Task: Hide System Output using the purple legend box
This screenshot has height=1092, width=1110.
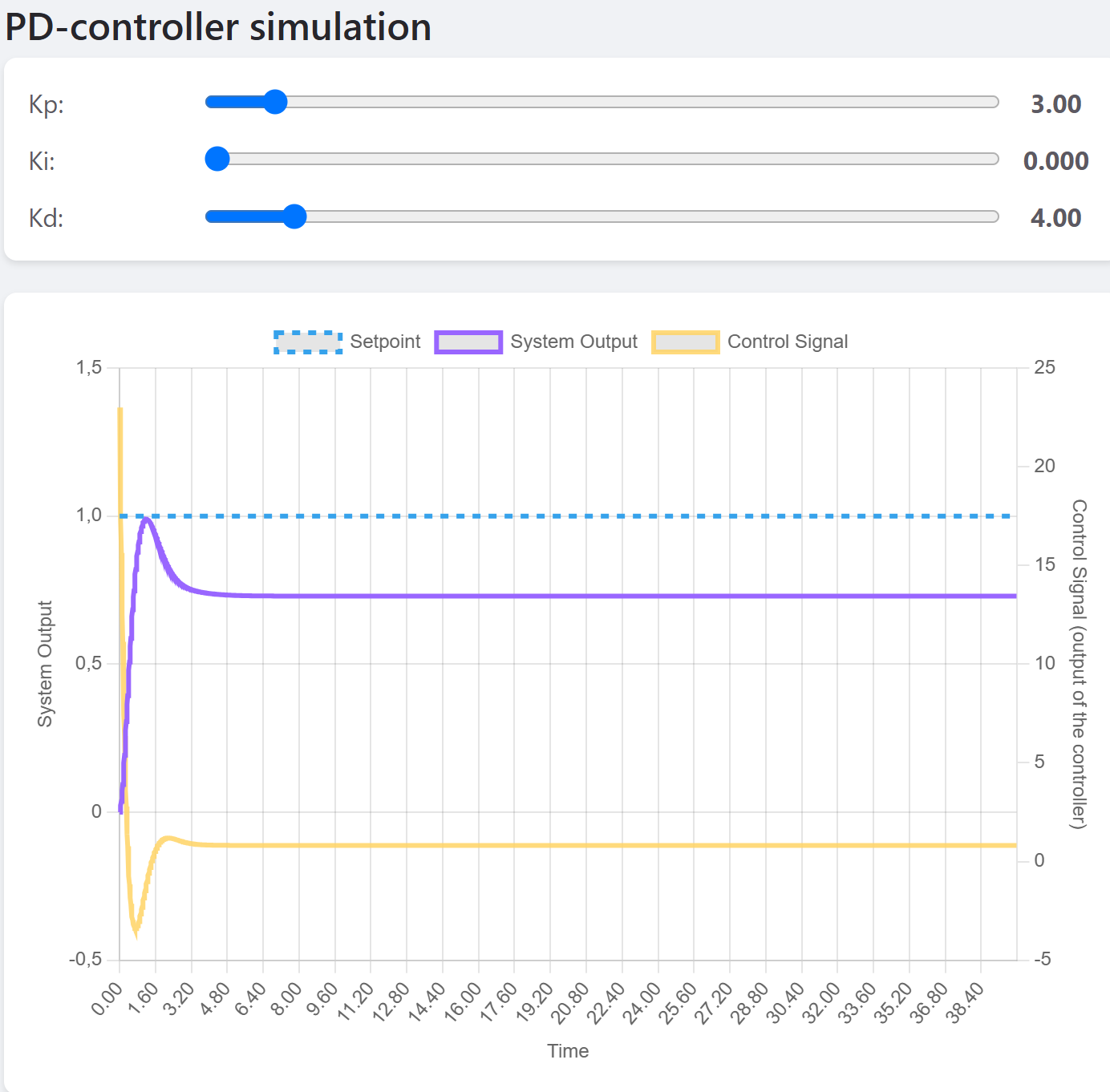Action: click(468, 342)
